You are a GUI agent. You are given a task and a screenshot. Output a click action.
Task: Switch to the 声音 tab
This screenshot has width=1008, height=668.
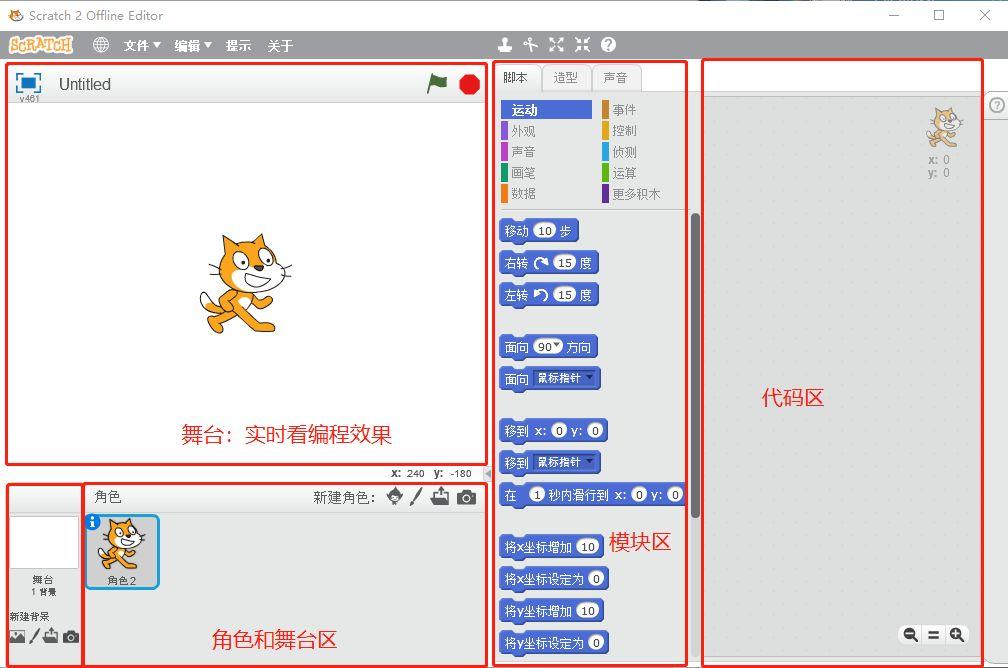point(616,78)
